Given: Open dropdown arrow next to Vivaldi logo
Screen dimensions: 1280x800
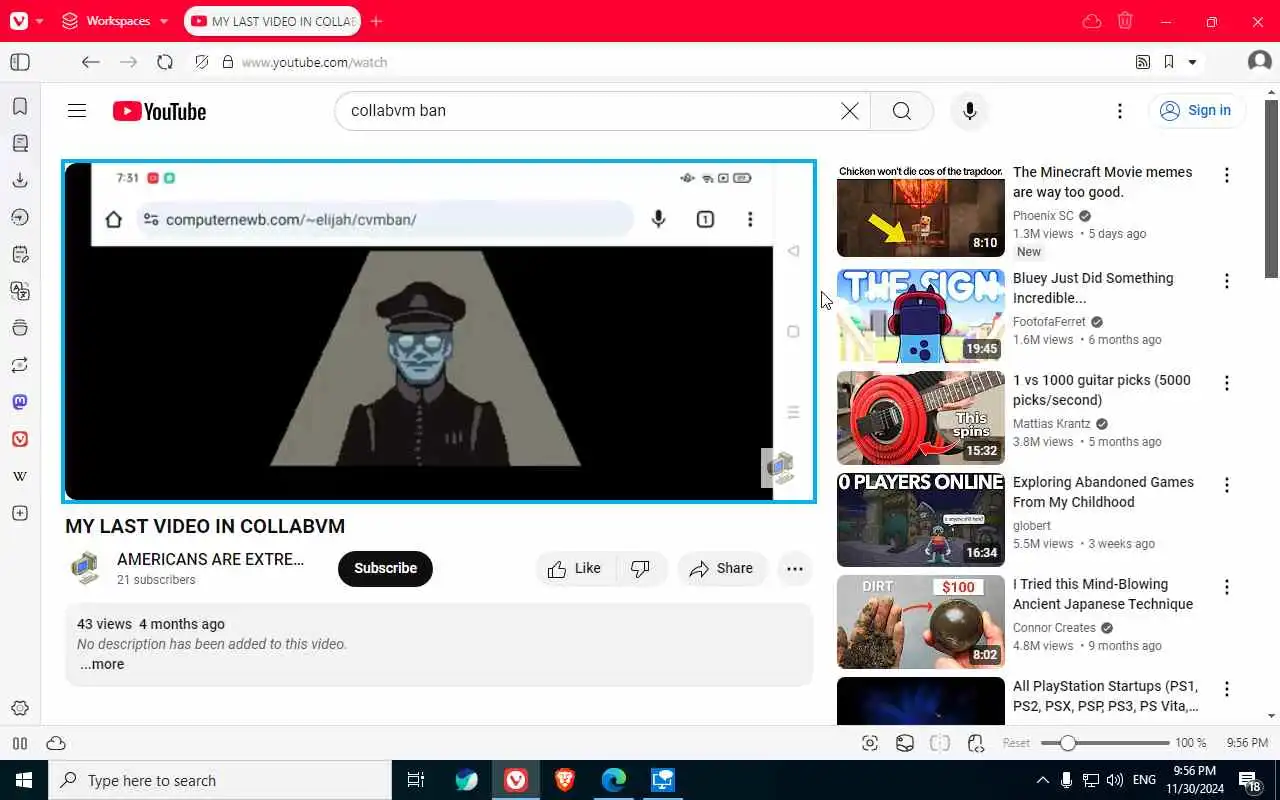Looking at the screenshot, I should pyautogui.click(x=39, y=21).
